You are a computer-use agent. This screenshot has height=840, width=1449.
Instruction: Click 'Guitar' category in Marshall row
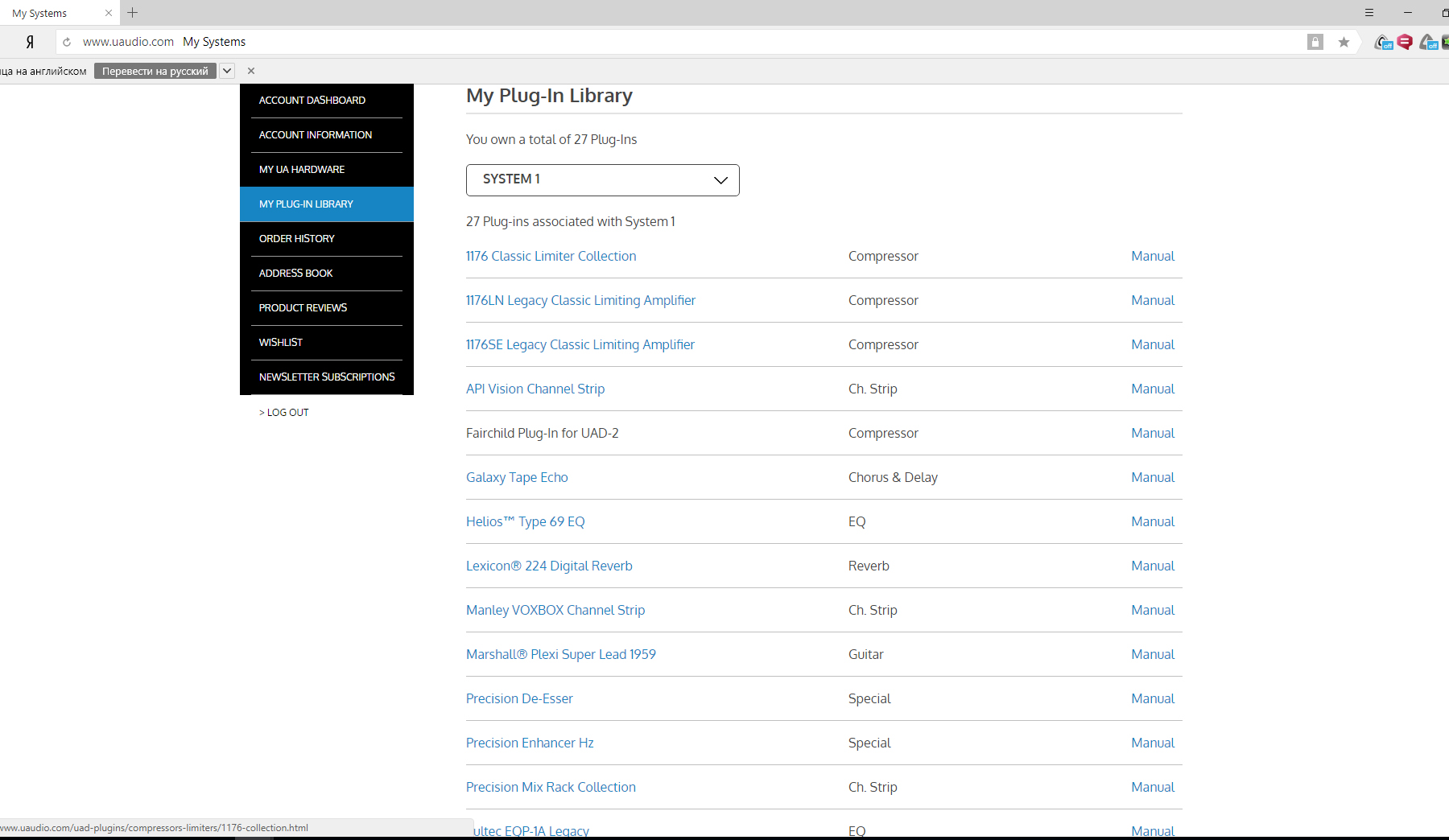(x=866, y=654)
